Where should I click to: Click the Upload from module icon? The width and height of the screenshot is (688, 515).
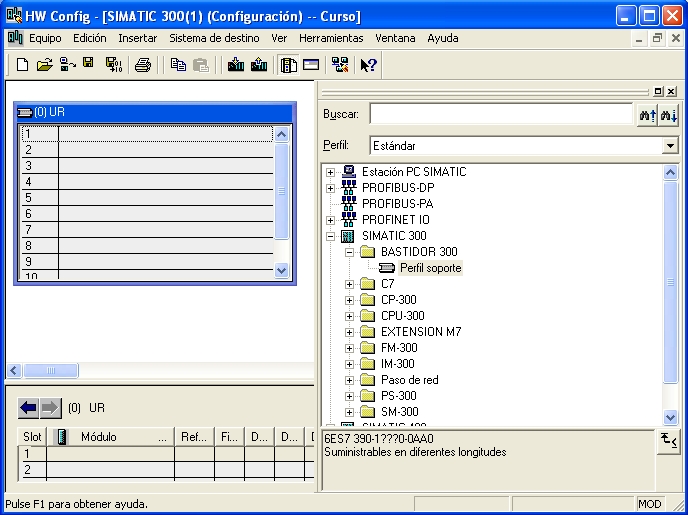[259, 65]
